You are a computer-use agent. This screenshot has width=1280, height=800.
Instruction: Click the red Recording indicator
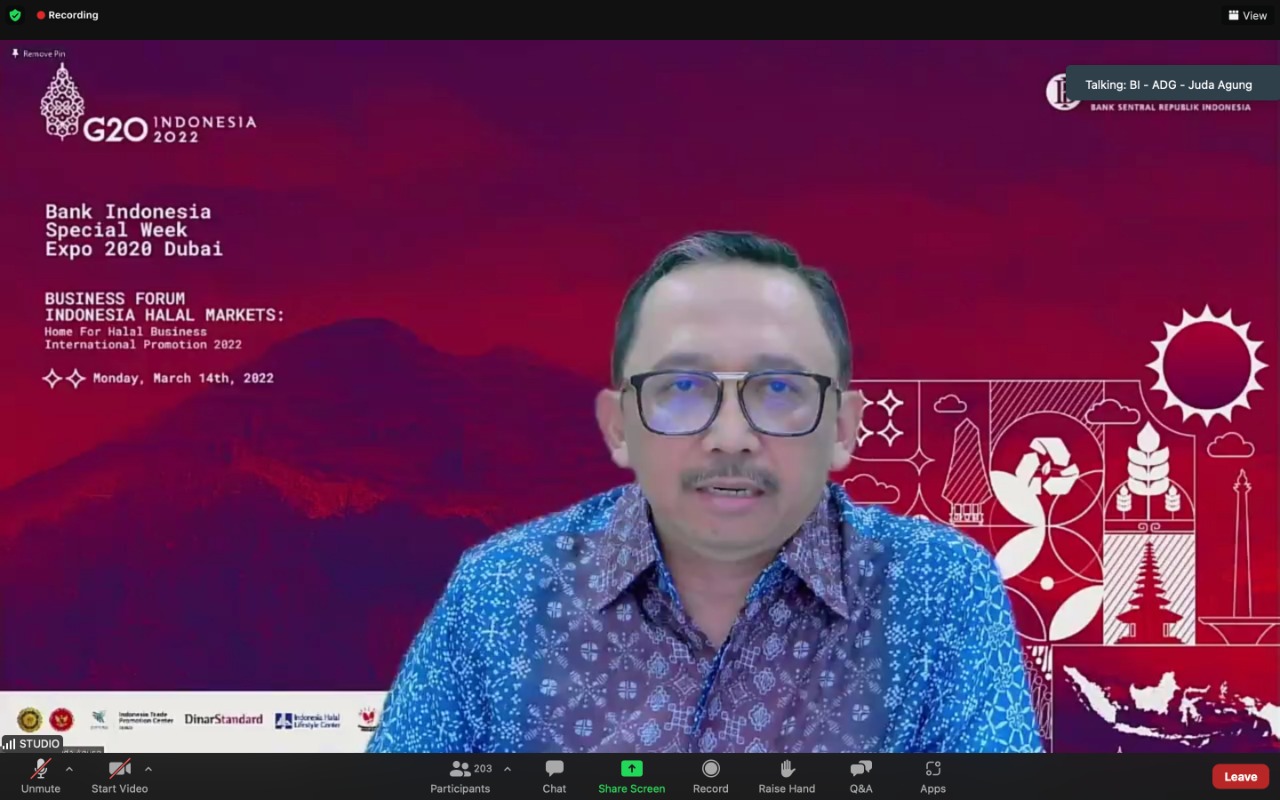coord(67,15)
